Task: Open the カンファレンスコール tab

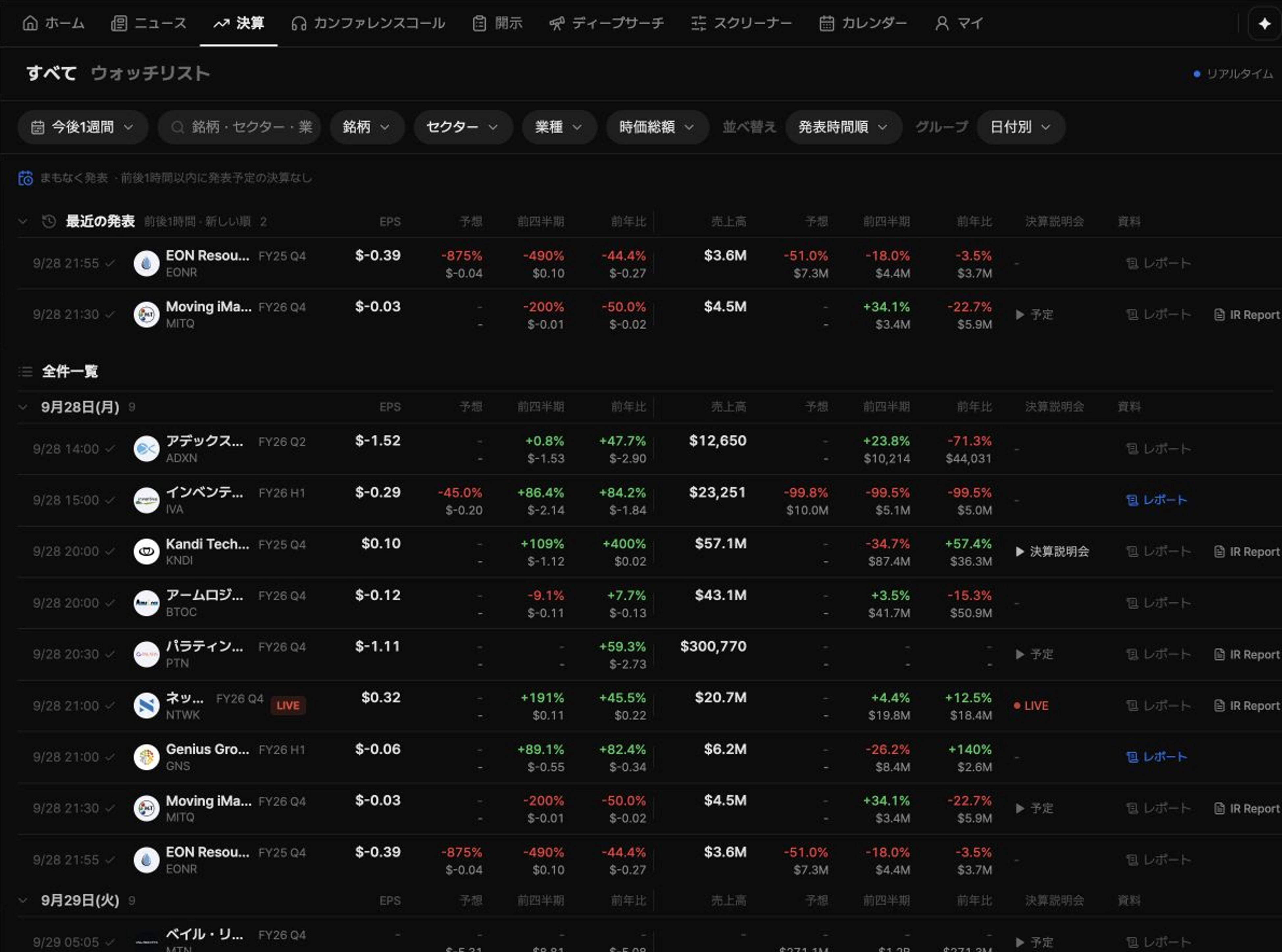Action: click(x=368, y=23)
